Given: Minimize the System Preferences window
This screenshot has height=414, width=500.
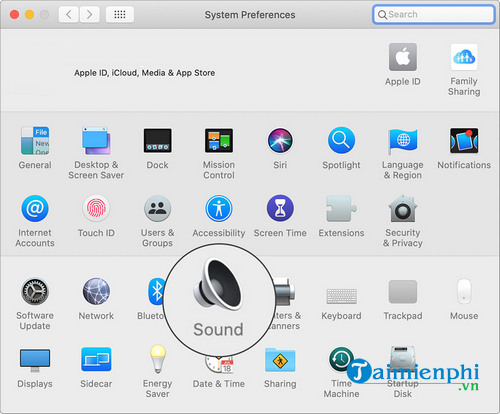Looking at the screenshot, I should coord(29,15).
